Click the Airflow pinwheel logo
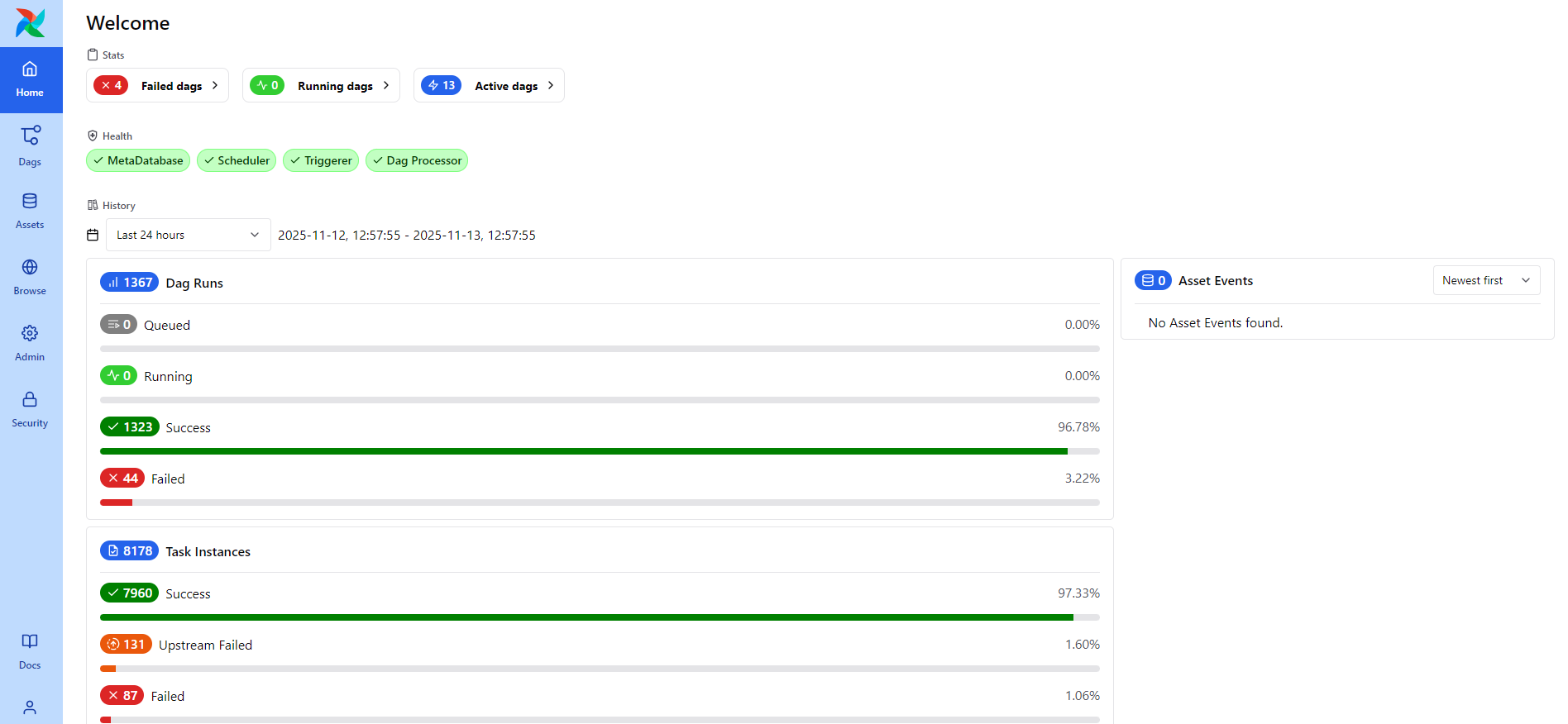The height and width of the screenshot is (724, 1568). (x=31, y=23)
